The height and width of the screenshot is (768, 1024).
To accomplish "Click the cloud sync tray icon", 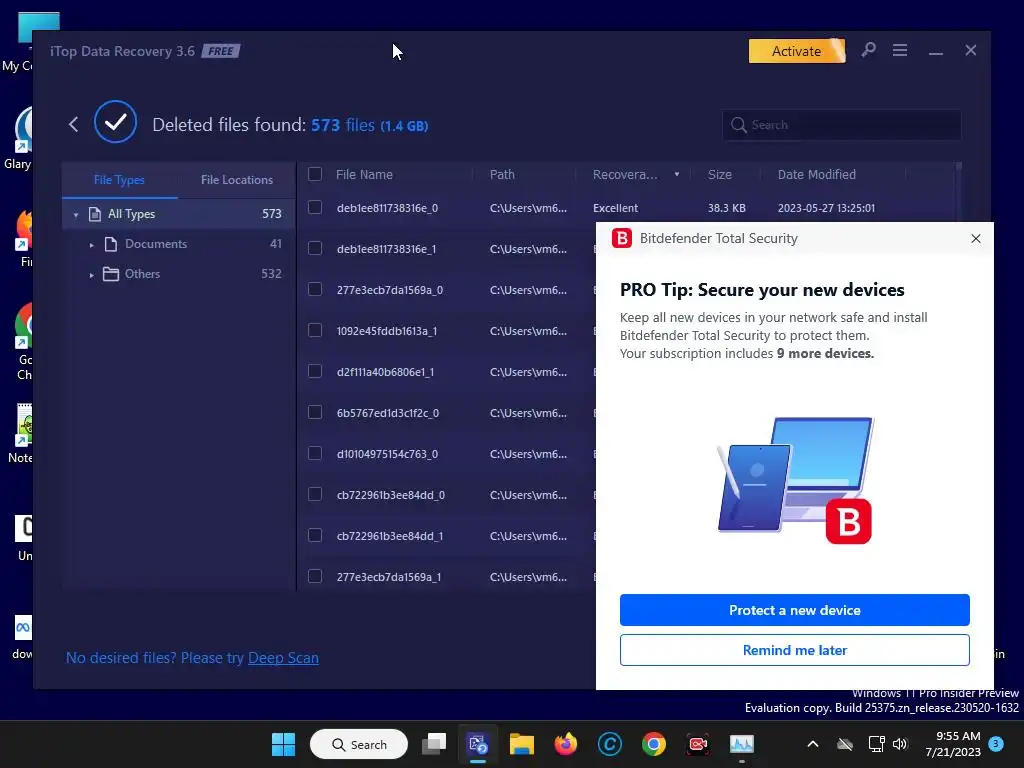I will click(x=845, y=744).
